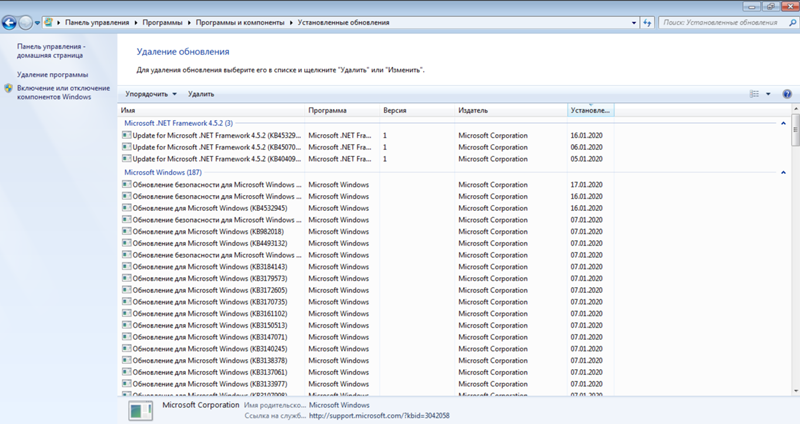This screenshot has height=424, width=800.
Task: Select the .NET update KB45329 row name
Action: tap(216, 135)
